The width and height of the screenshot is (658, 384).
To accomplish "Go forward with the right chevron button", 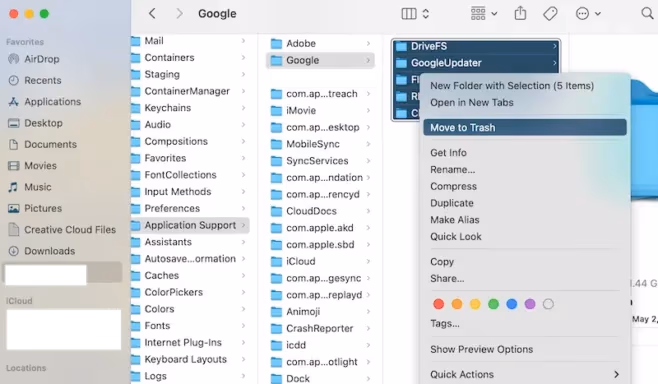I will pos(179,13).
